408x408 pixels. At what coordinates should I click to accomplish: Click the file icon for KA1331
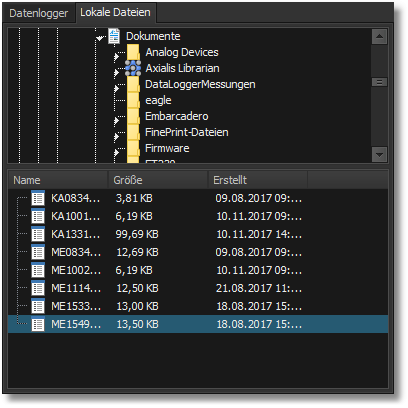pos(38,234)
